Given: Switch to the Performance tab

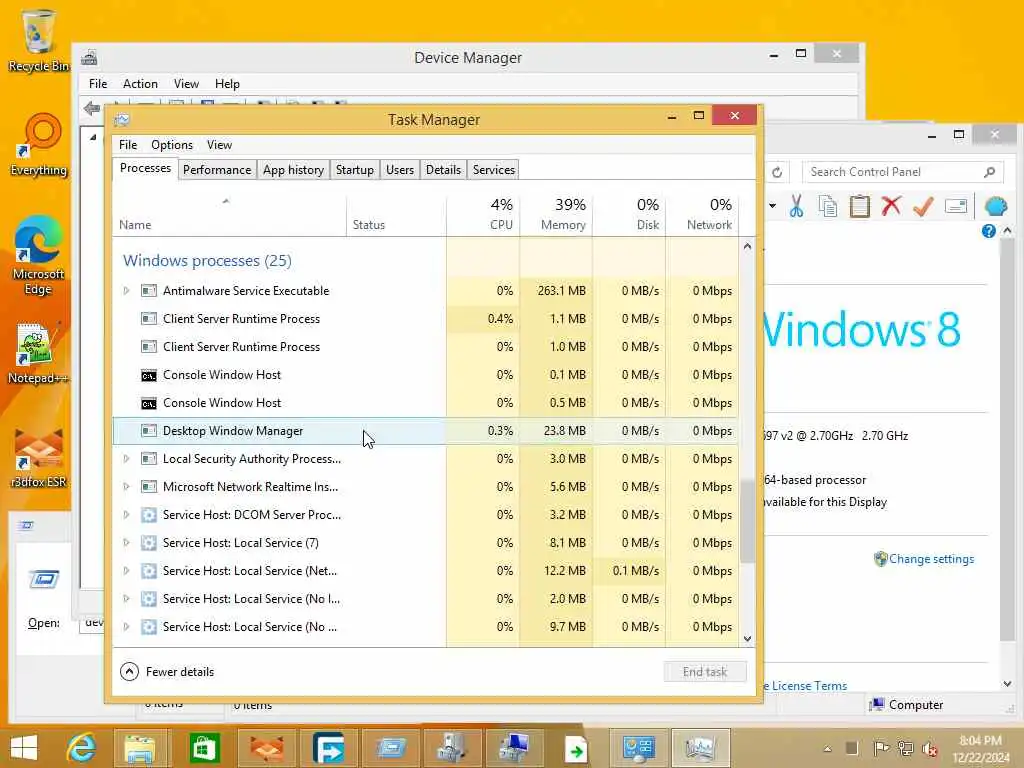Looking at the screenshot, I should pos(217,170).
